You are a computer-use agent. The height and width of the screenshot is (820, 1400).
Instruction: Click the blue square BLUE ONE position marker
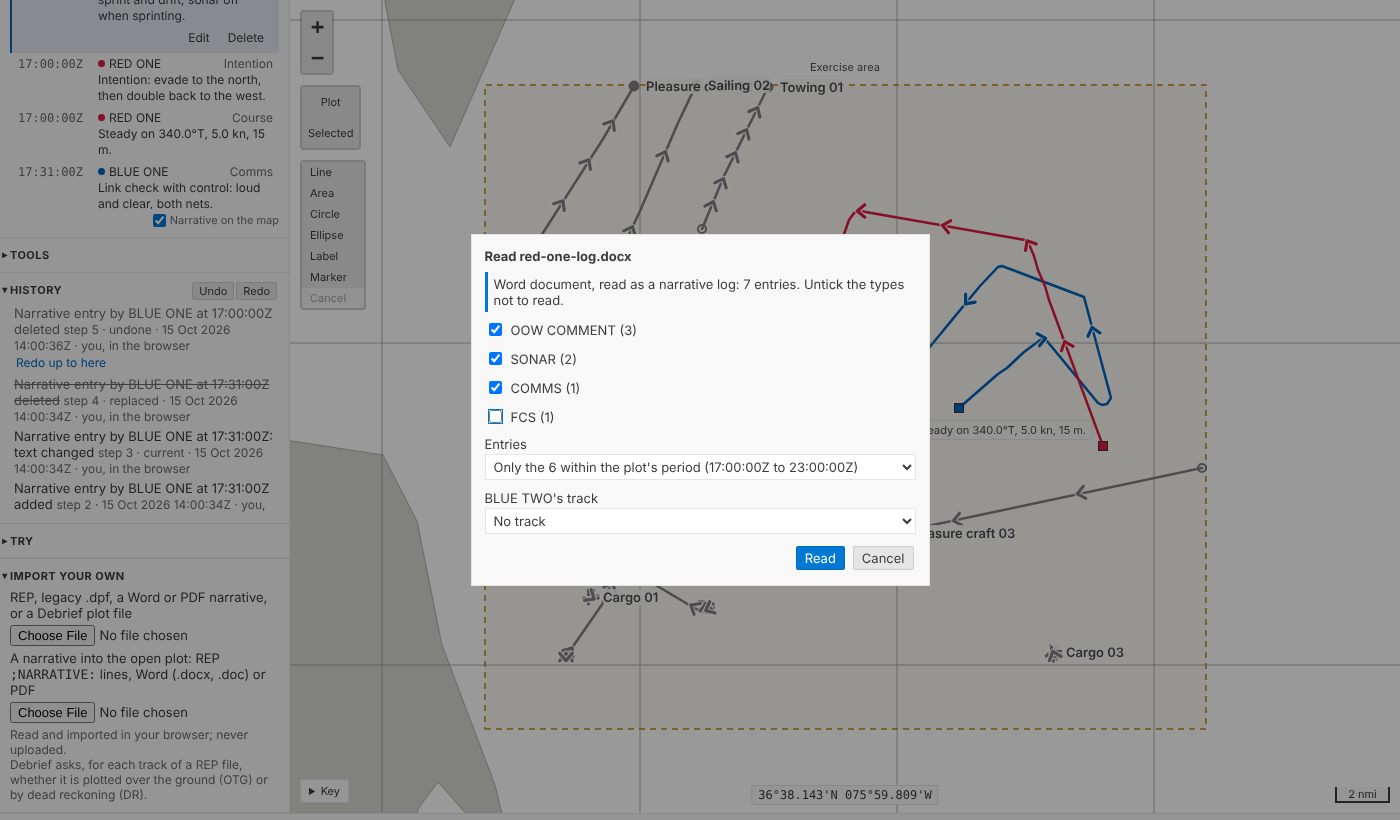959,408
